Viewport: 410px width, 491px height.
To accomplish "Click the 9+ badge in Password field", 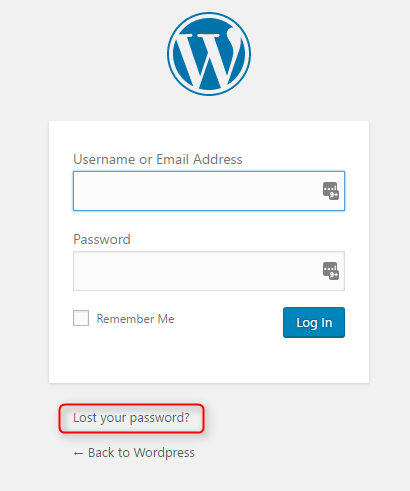I will tap(334, 275).
